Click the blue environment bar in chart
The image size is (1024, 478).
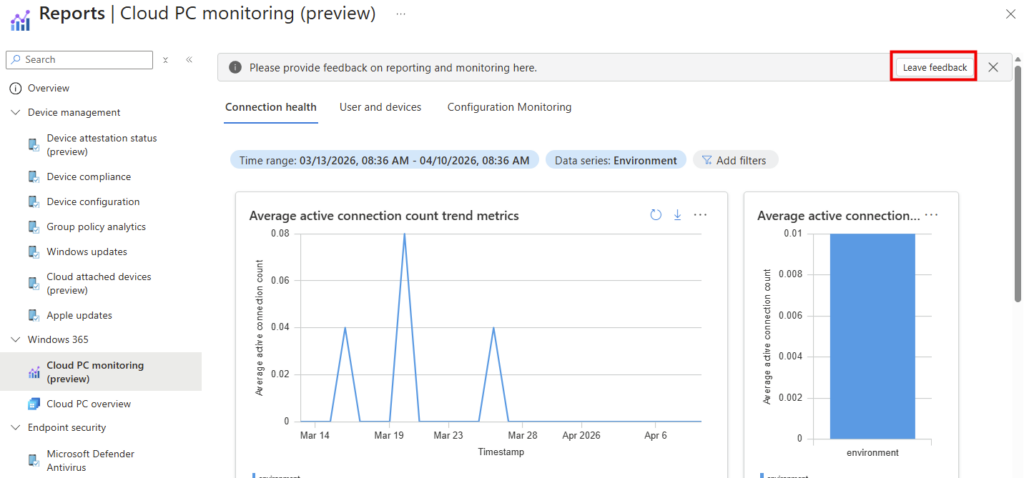[871, 335]
